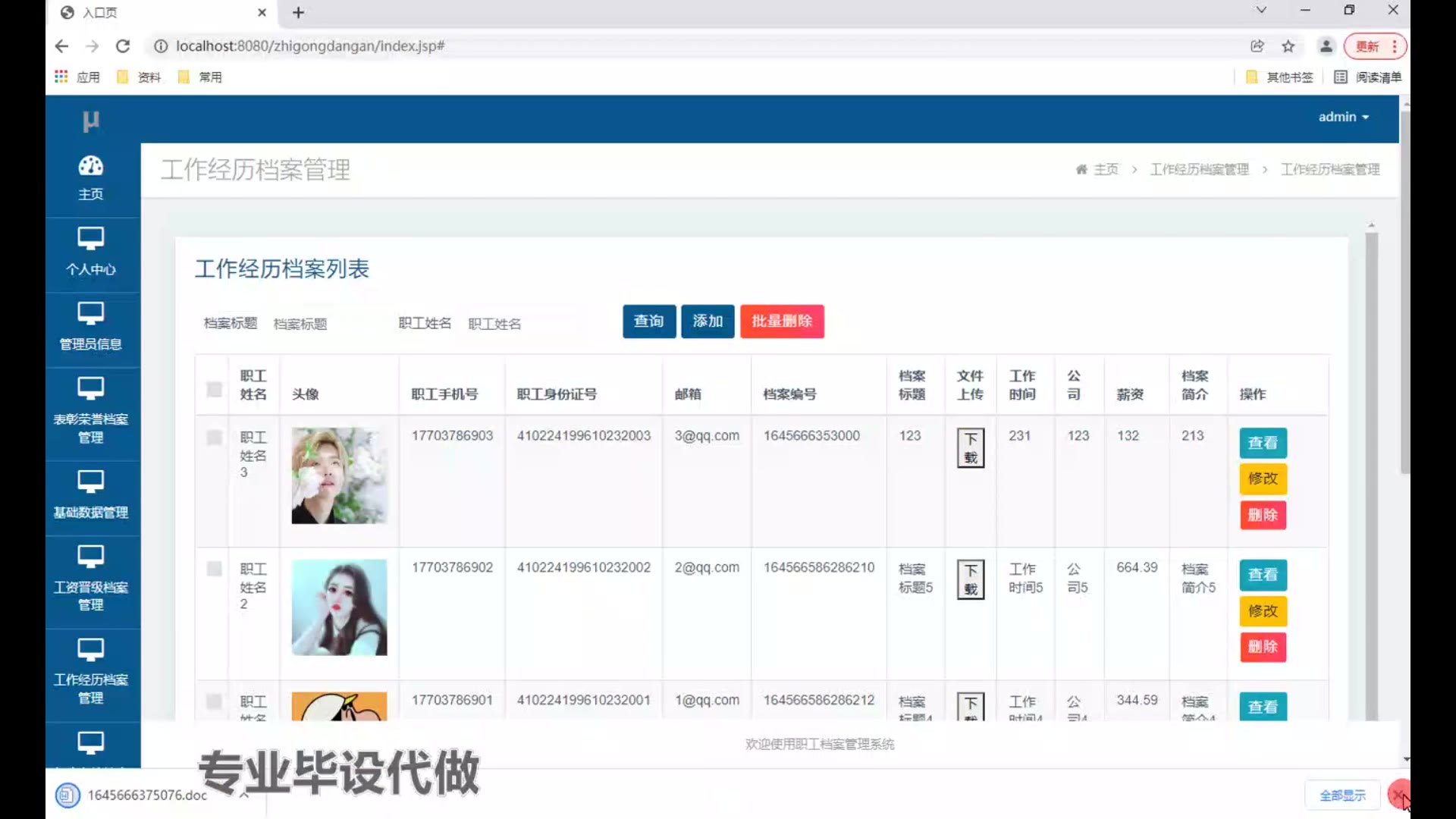Open the browser 更新 menu button
The image size is (1456, 819).
(1375, 46)
